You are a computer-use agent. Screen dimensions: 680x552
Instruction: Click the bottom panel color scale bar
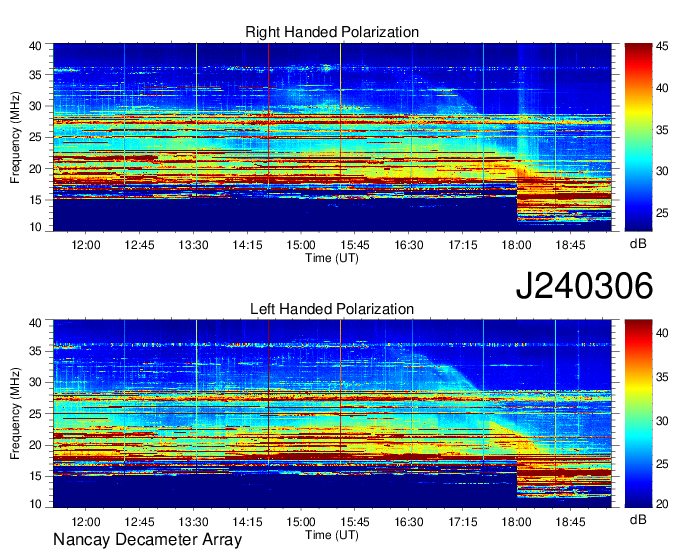click(638, 414)
